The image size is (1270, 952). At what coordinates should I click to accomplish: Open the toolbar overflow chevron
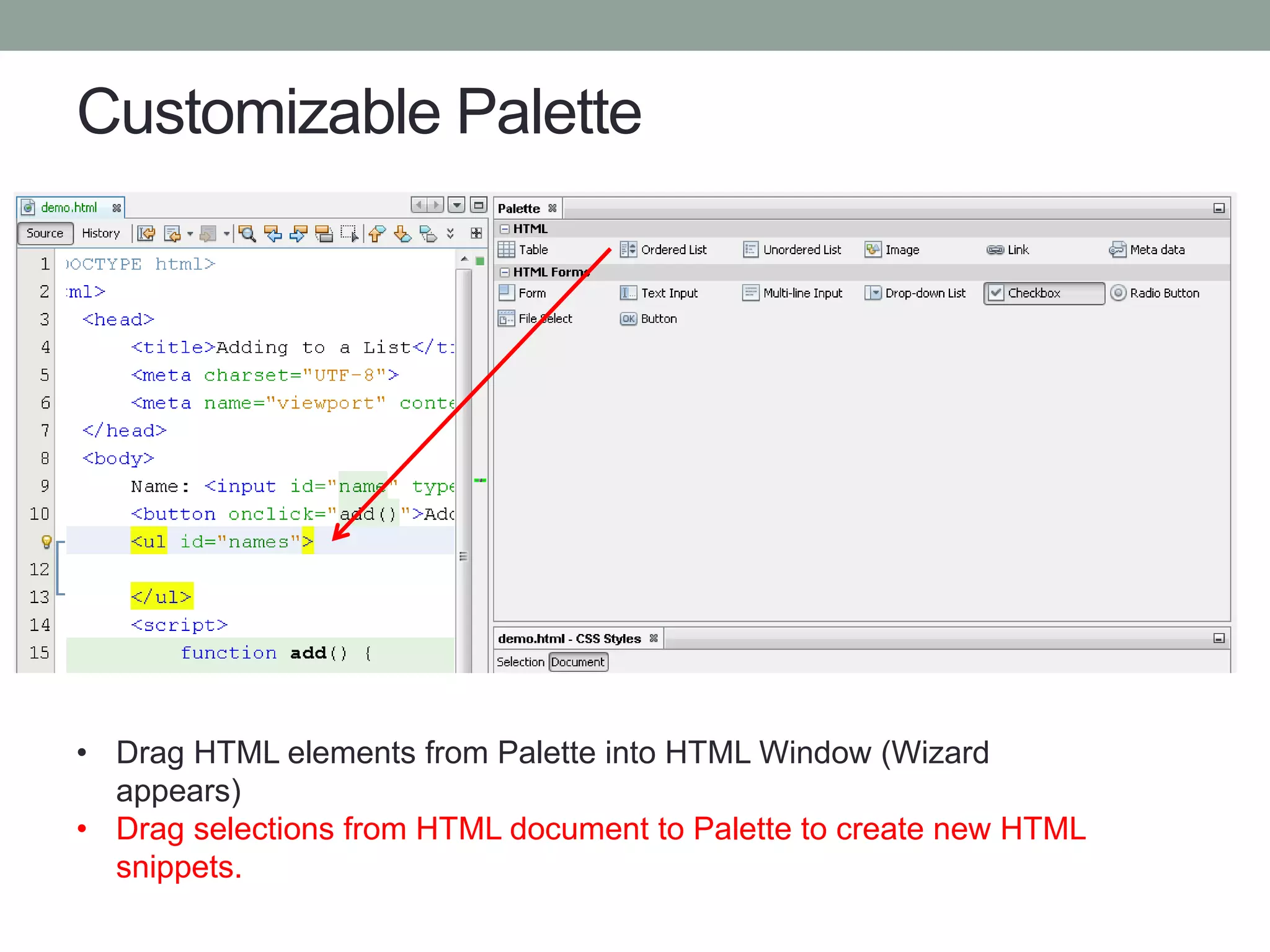coord(450,234)
